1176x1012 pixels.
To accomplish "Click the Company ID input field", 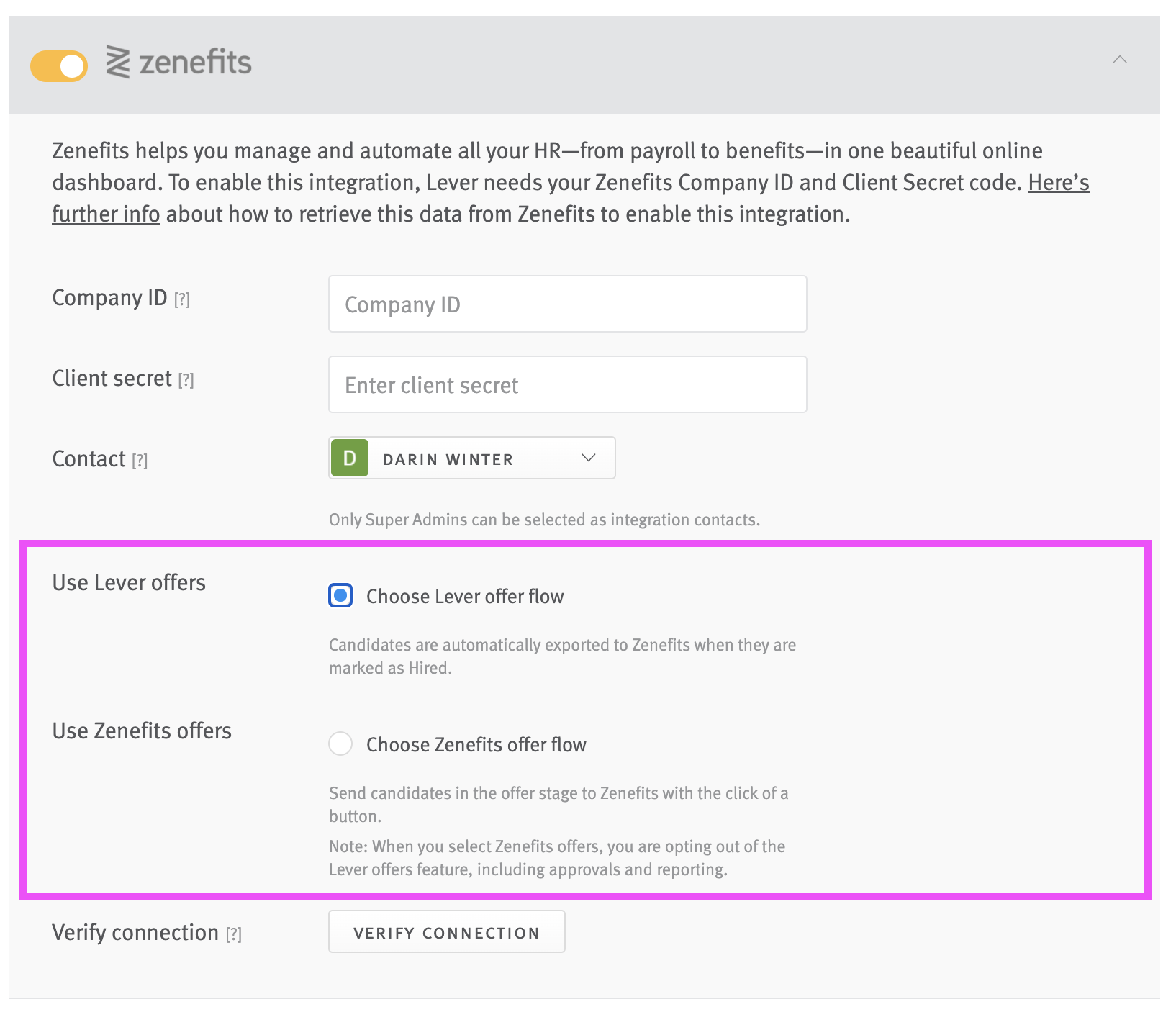I will pyautogui.click(x=567, y=304).
